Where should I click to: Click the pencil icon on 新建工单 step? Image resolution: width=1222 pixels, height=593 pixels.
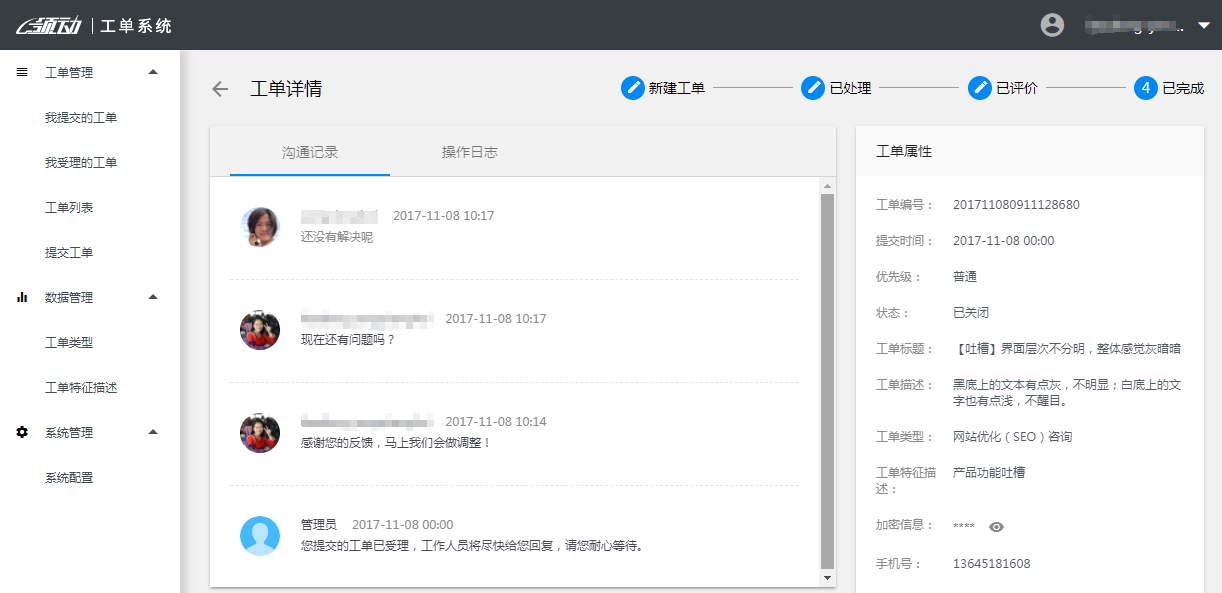[632, 88]
